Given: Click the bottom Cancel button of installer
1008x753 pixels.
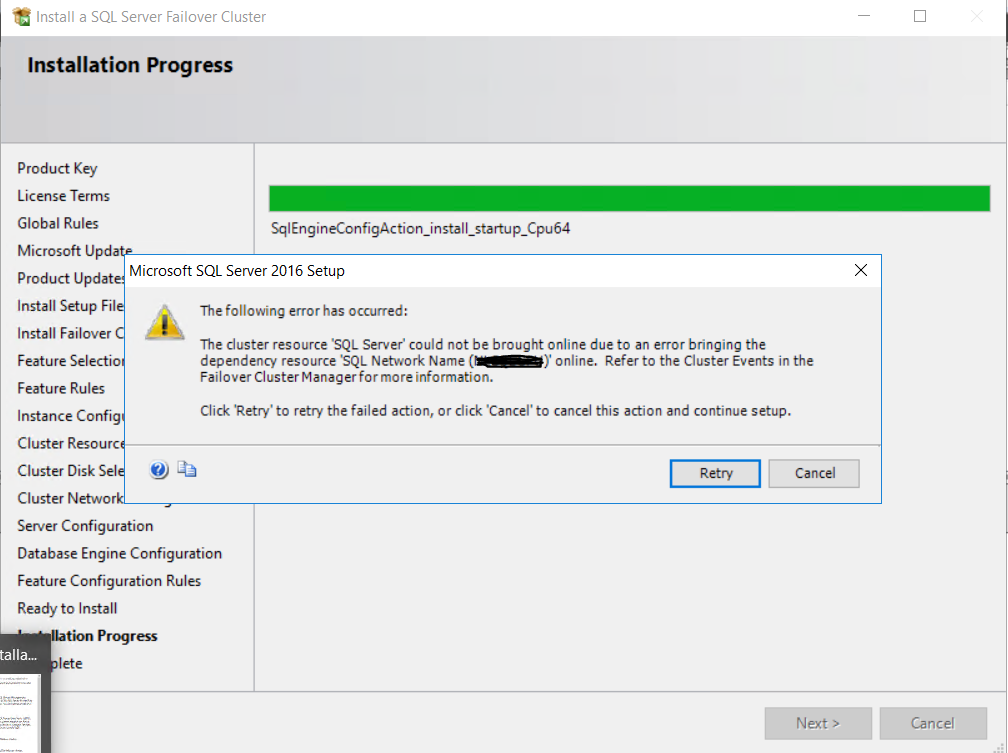Looking at the screenshot, I should tap(933, 723).
